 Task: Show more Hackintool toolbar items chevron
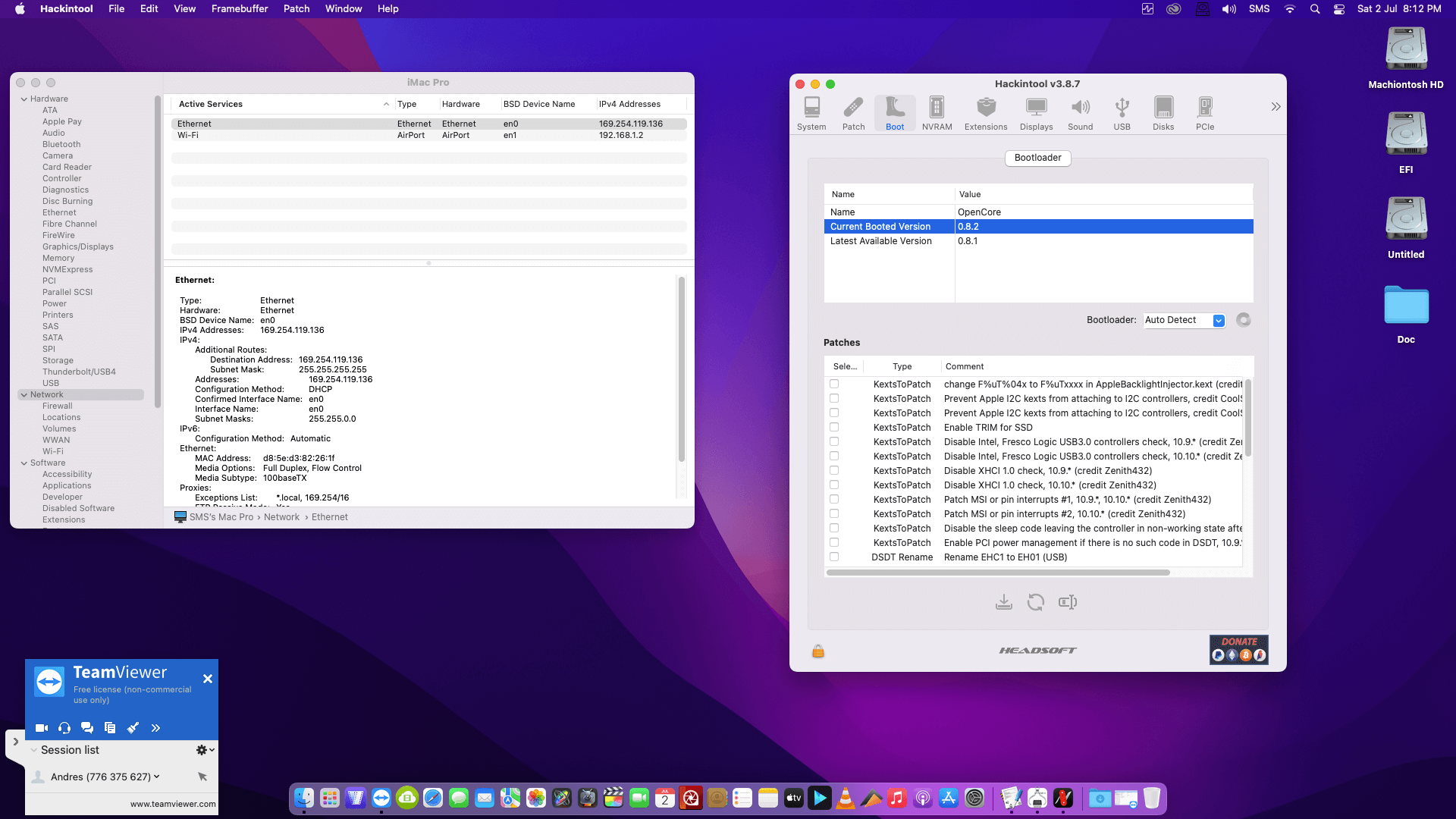(1276, 107)
